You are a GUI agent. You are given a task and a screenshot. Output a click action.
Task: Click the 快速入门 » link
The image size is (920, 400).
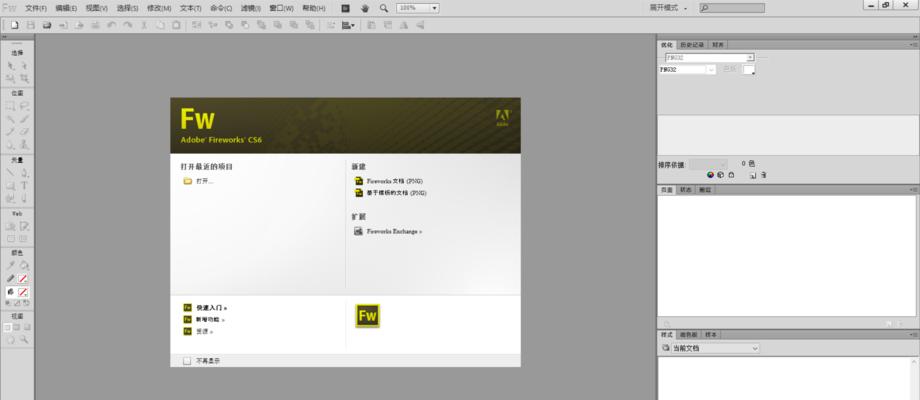[x=211, y=307]
